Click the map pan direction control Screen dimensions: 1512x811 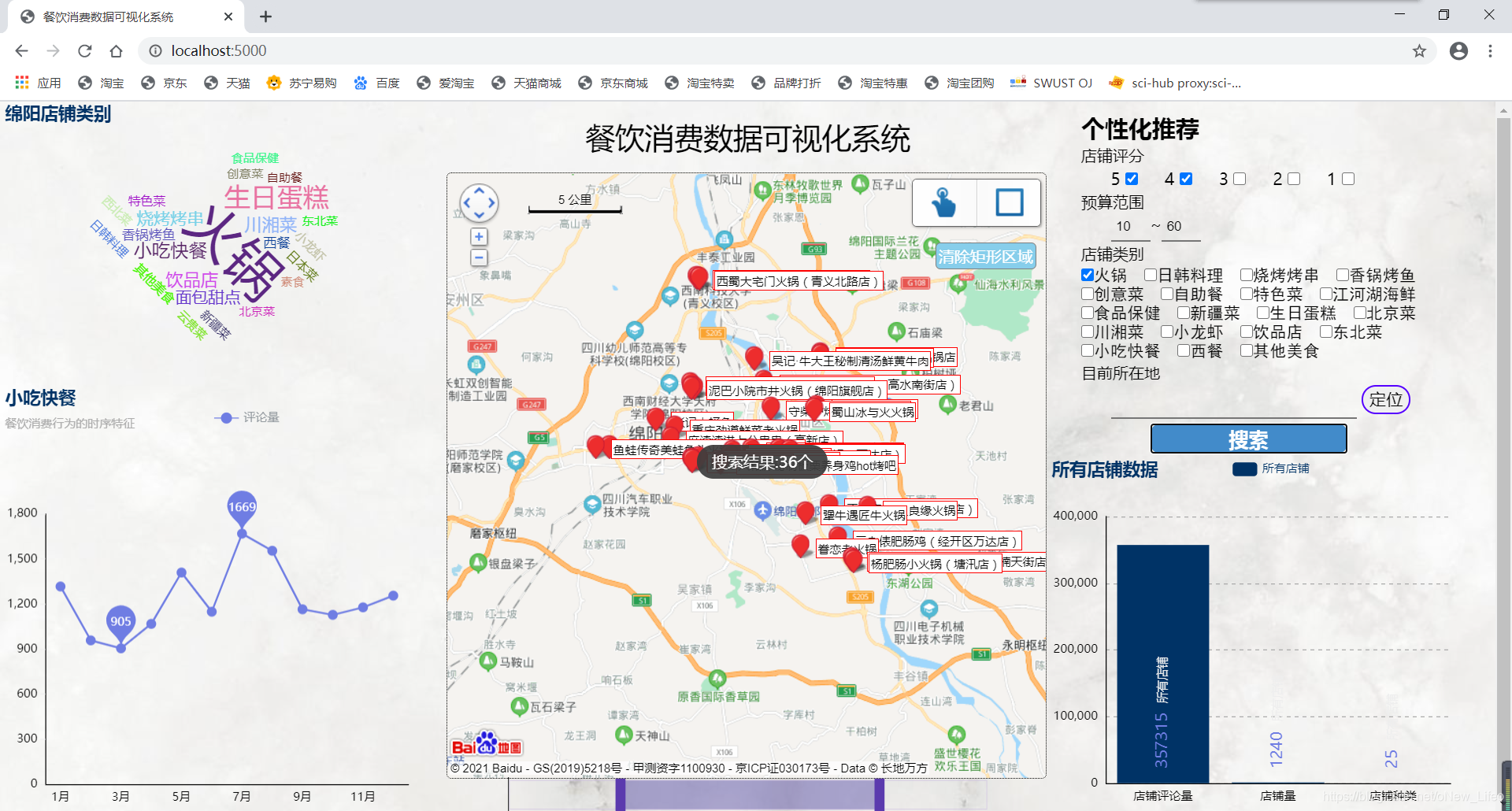click(479, 203)
